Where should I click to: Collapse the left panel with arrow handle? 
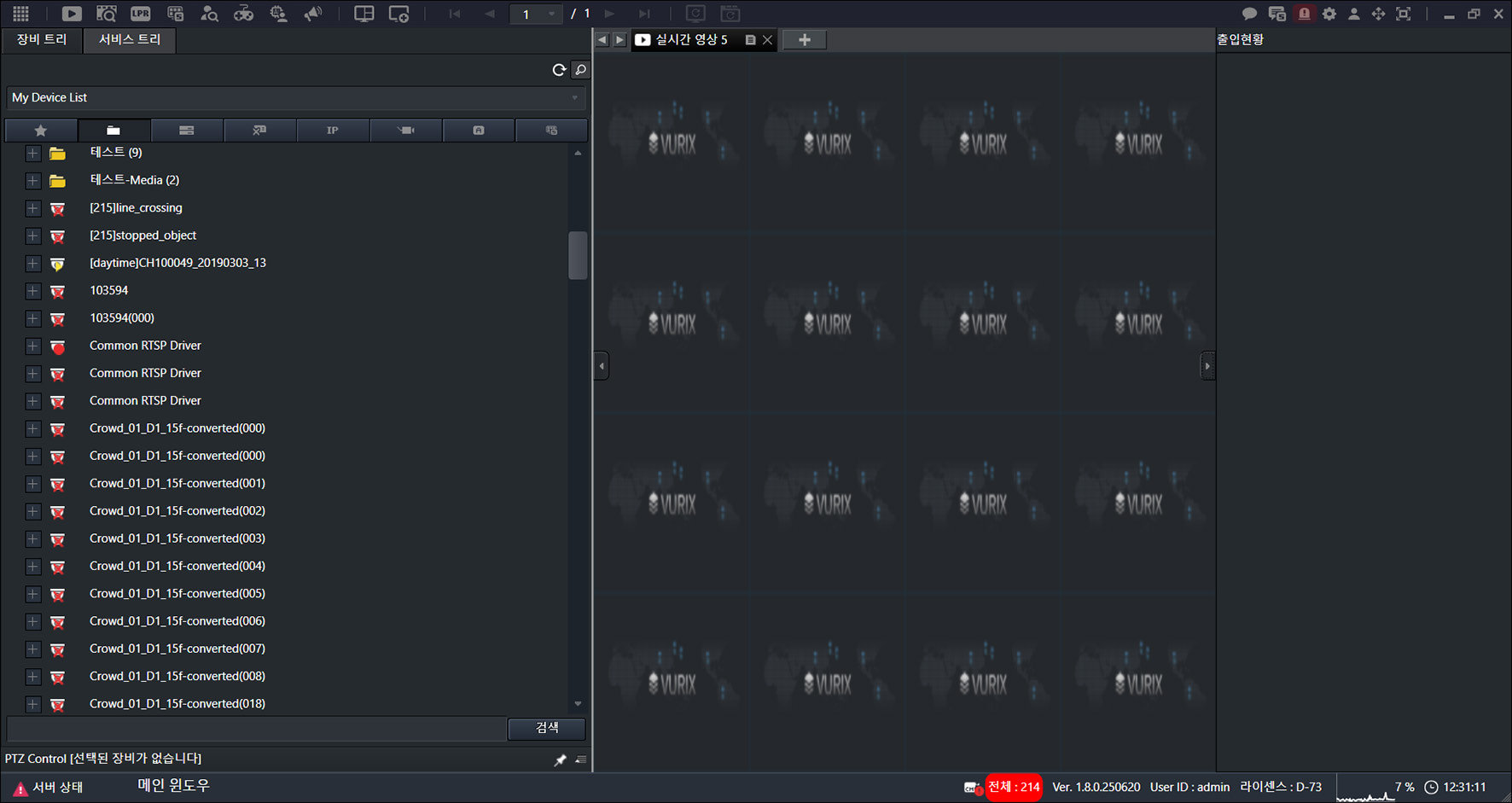tap(602, 366)
